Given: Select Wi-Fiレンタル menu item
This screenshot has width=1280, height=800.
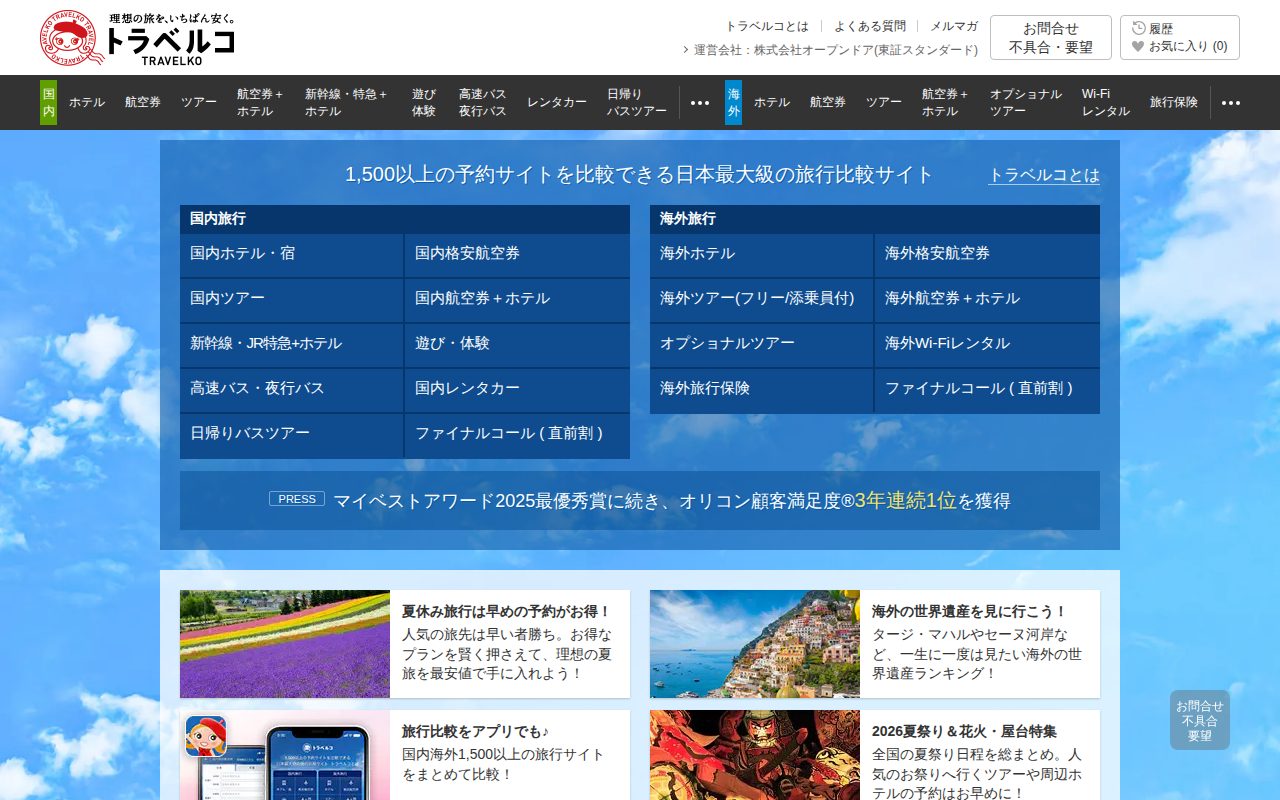Looking at the screenshot, I should (1106, 102).
